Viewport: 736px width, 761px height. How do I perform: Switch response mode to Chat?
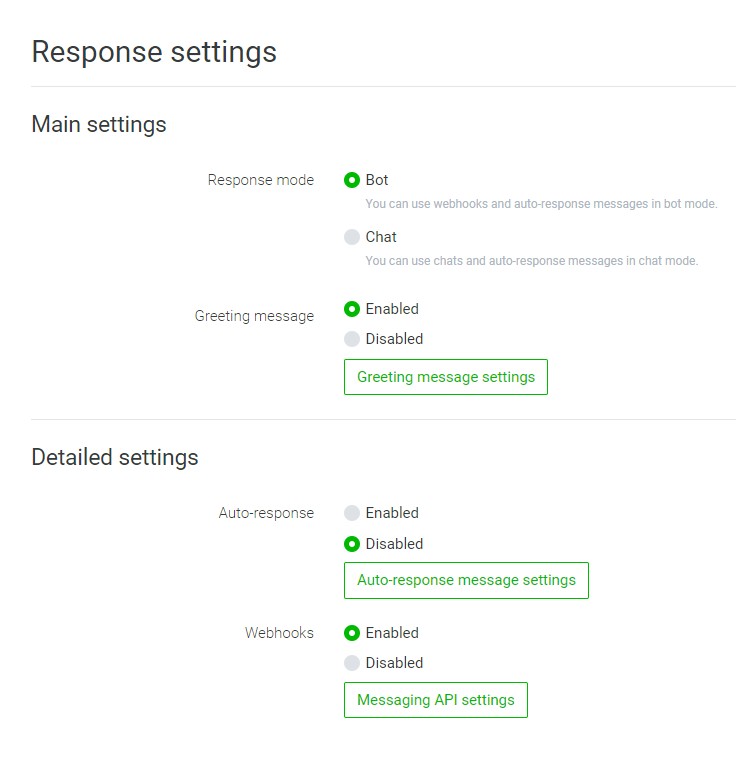(352, 238)
